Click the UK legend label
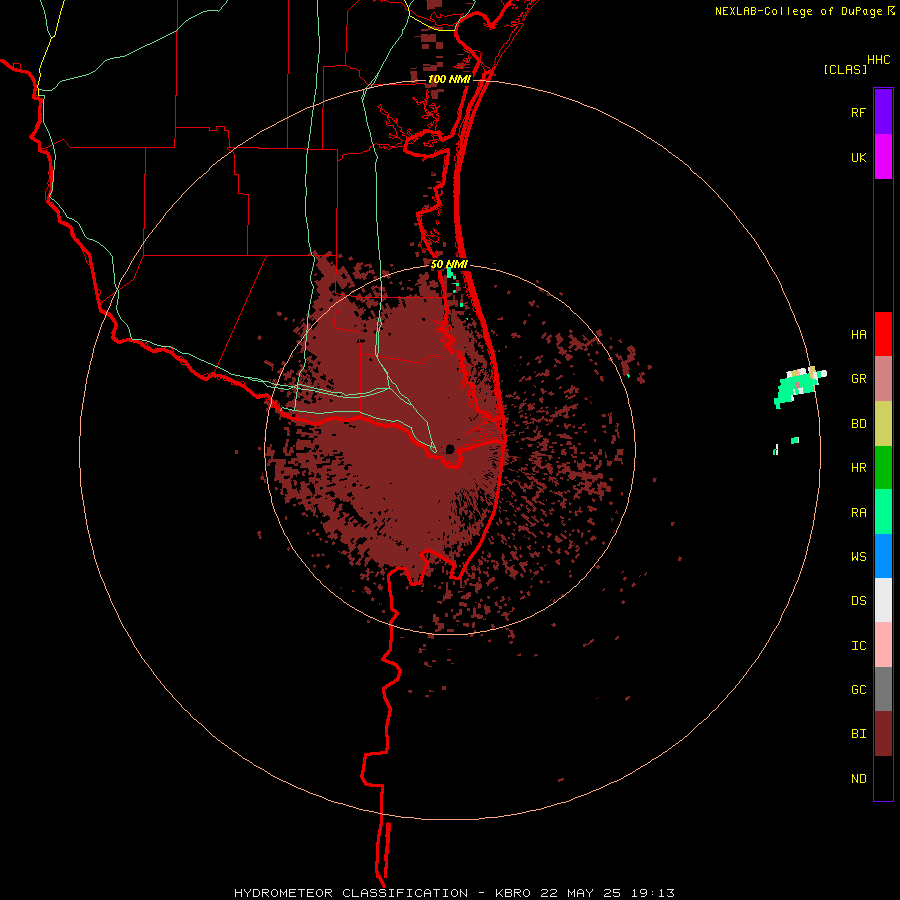The image size is (900, 900). pyautogui.click(x=858, y=157)
